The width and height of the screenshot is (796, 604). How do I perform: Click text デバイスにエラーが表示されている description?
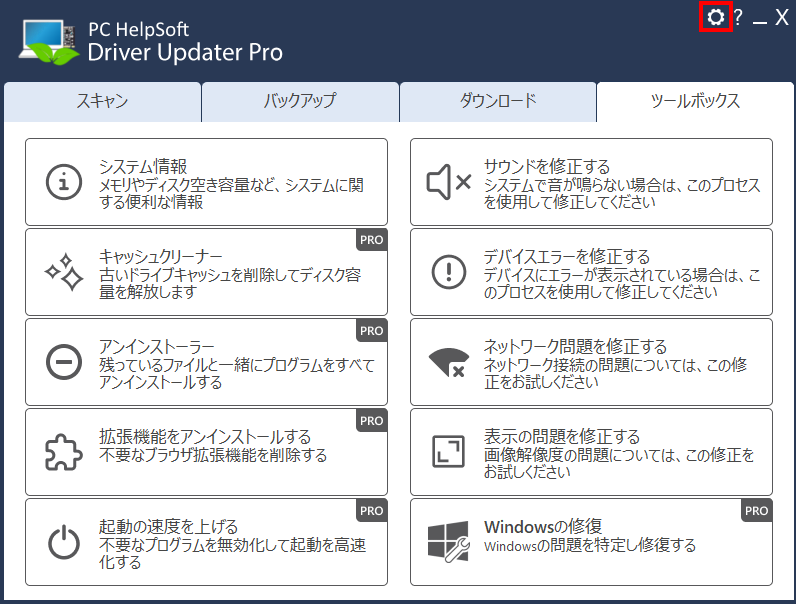[622, 283]
